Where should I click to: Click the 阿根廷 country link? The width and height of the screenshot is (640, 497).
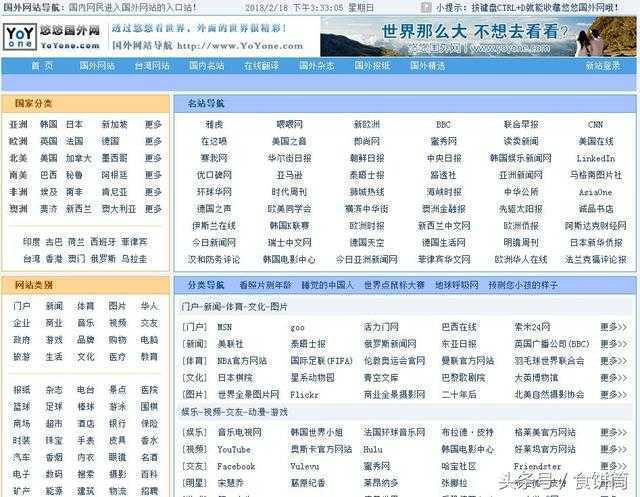[115, 175]
